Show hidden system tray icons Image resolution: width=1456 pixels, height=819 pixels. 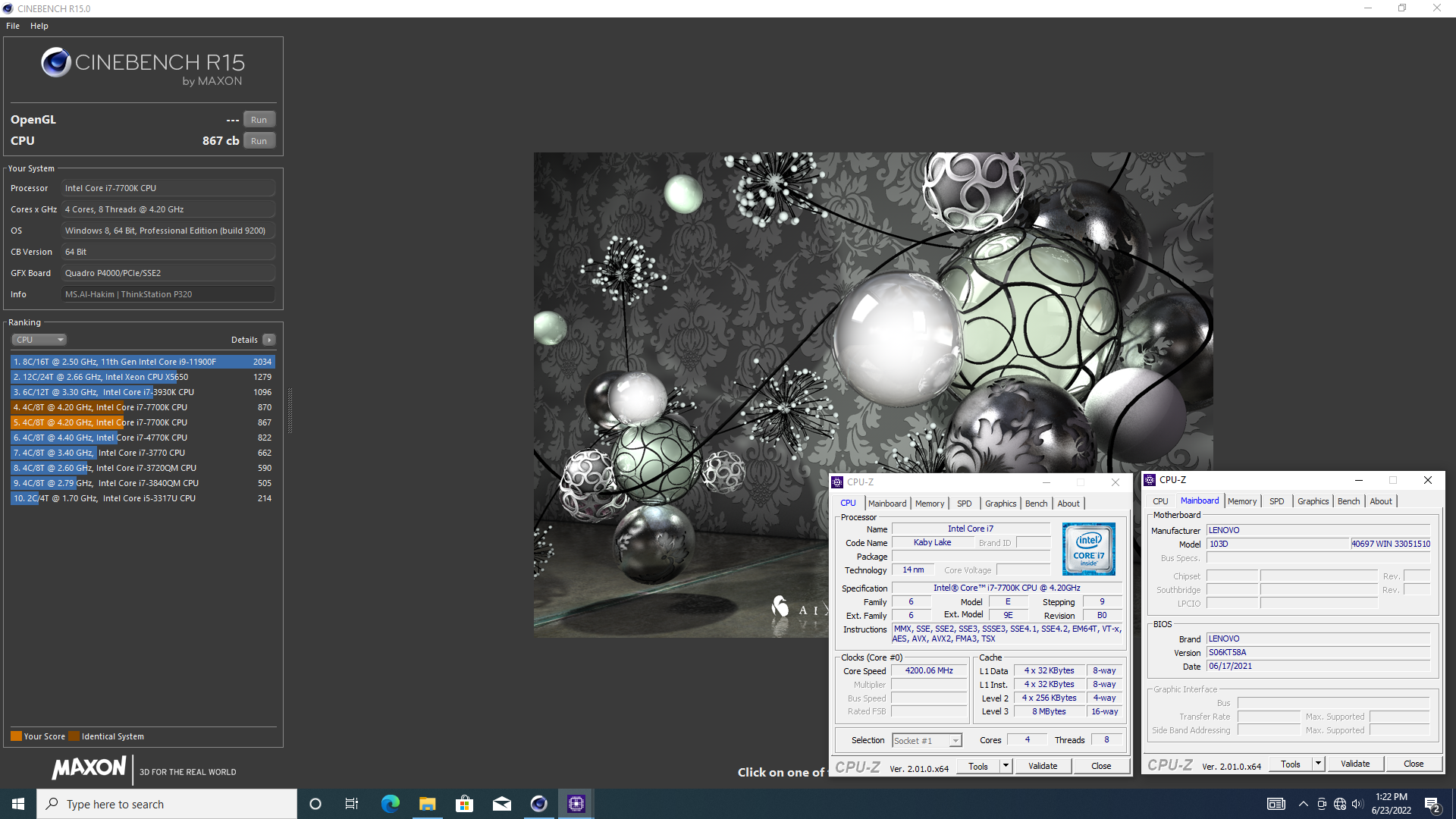click(1303, 804)
